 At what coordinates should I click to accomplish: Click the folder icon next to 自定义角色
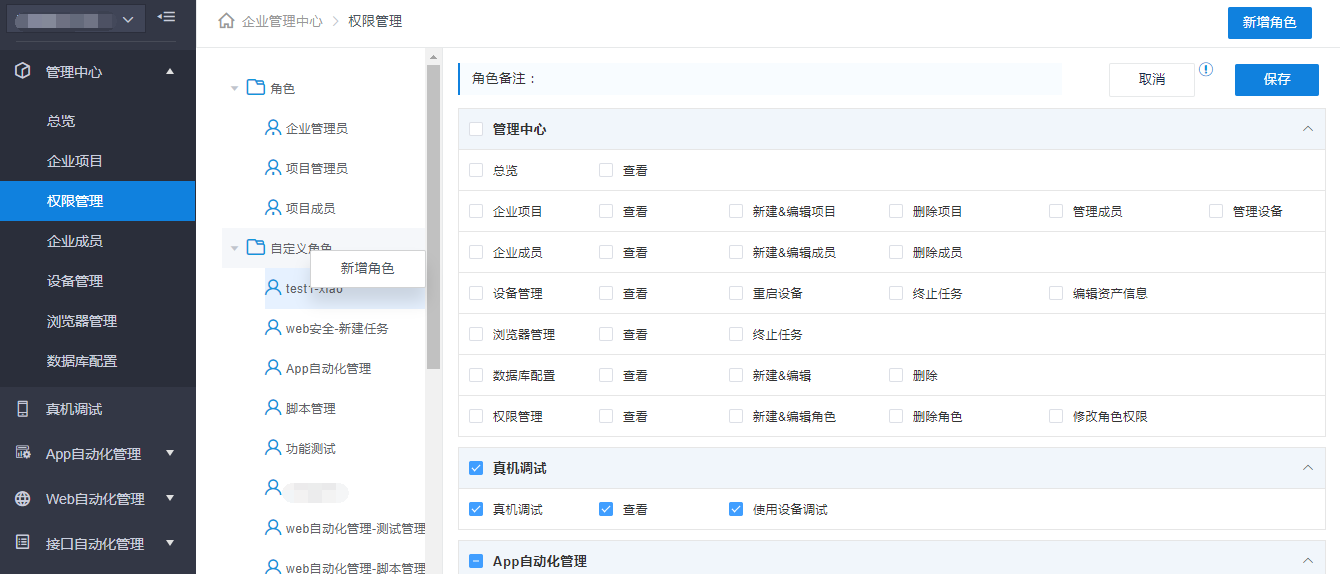tap(255, 247)
